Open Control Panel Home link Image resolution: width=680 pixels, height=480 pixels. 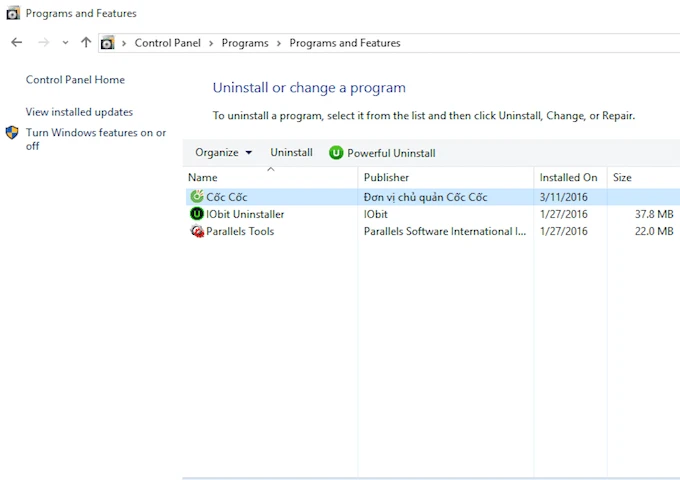tap(75, 80)
